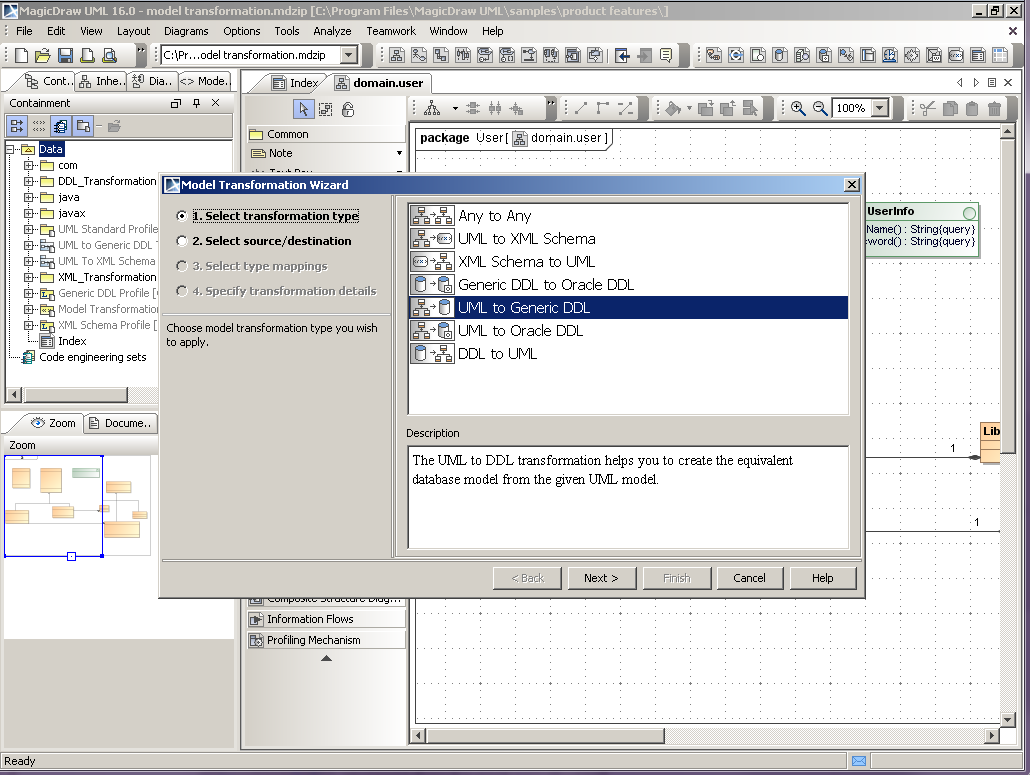Click the diagram scroll down arrow
The height and width of the screenshot is (775, 1030).
click(1008, 719)
